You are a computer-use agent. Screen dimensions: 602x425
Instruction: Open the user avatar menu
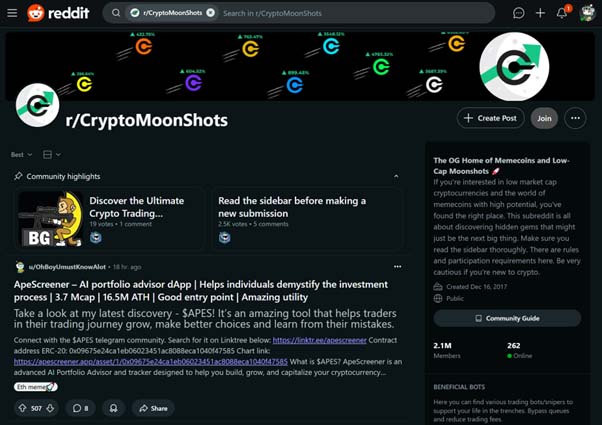pyautogui.click(x=587, y=13)
